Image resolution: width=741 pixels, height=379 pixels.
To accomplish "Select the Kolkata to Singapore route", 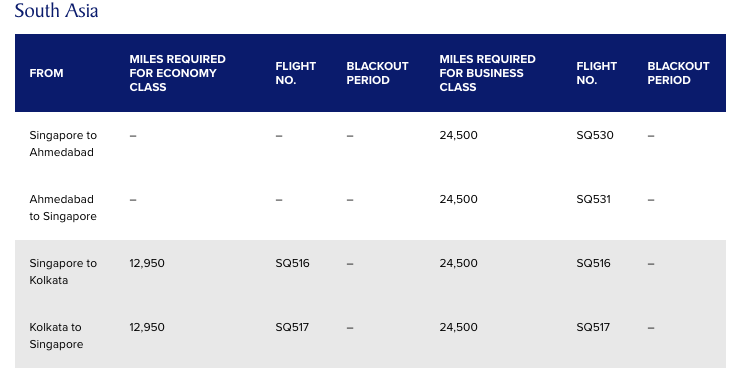I will pos(56,336).
